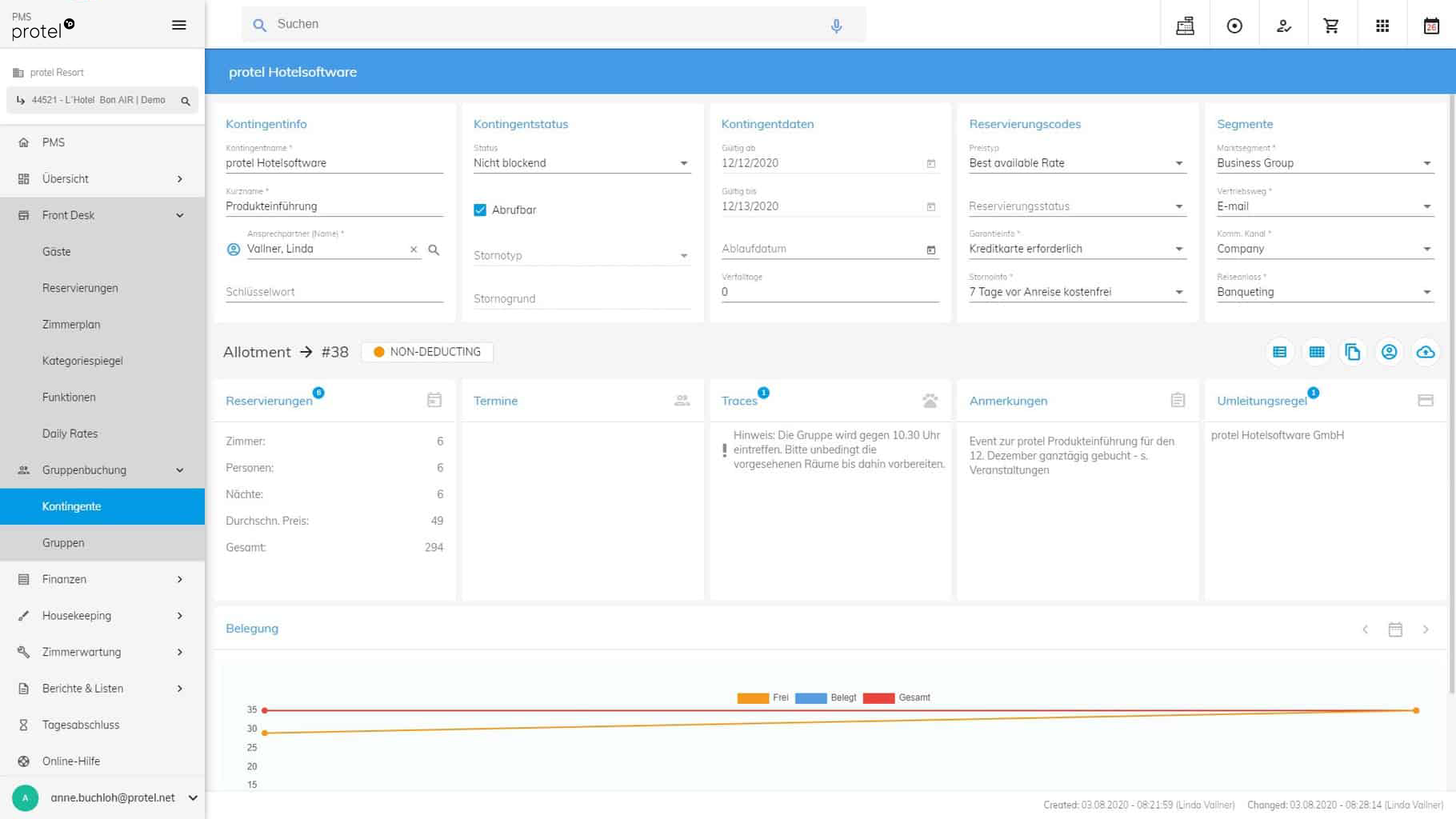This screenshot has width=1456, height=819.
Task: Click the Traces paw icon
Action: 930,400
